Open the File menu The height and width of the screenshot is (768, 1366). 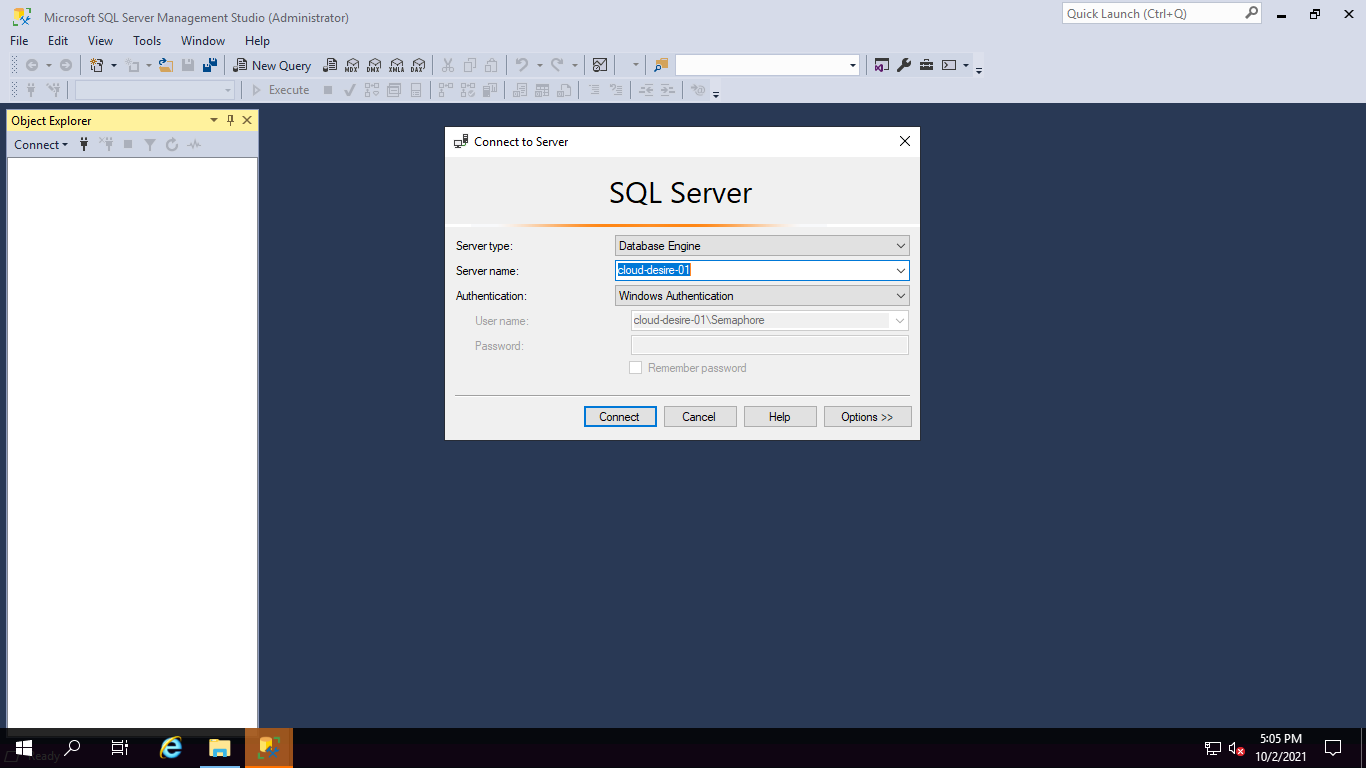tap(19, 41)
